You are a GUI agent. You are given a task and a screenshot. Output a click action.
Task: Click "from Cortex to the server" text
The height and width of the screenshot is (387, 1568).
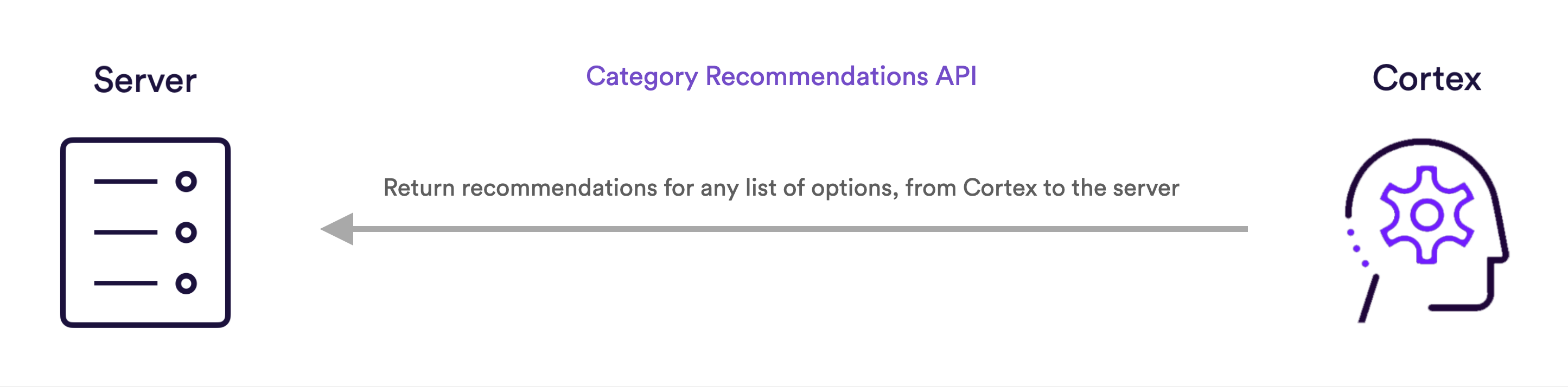pos(1042,188)
